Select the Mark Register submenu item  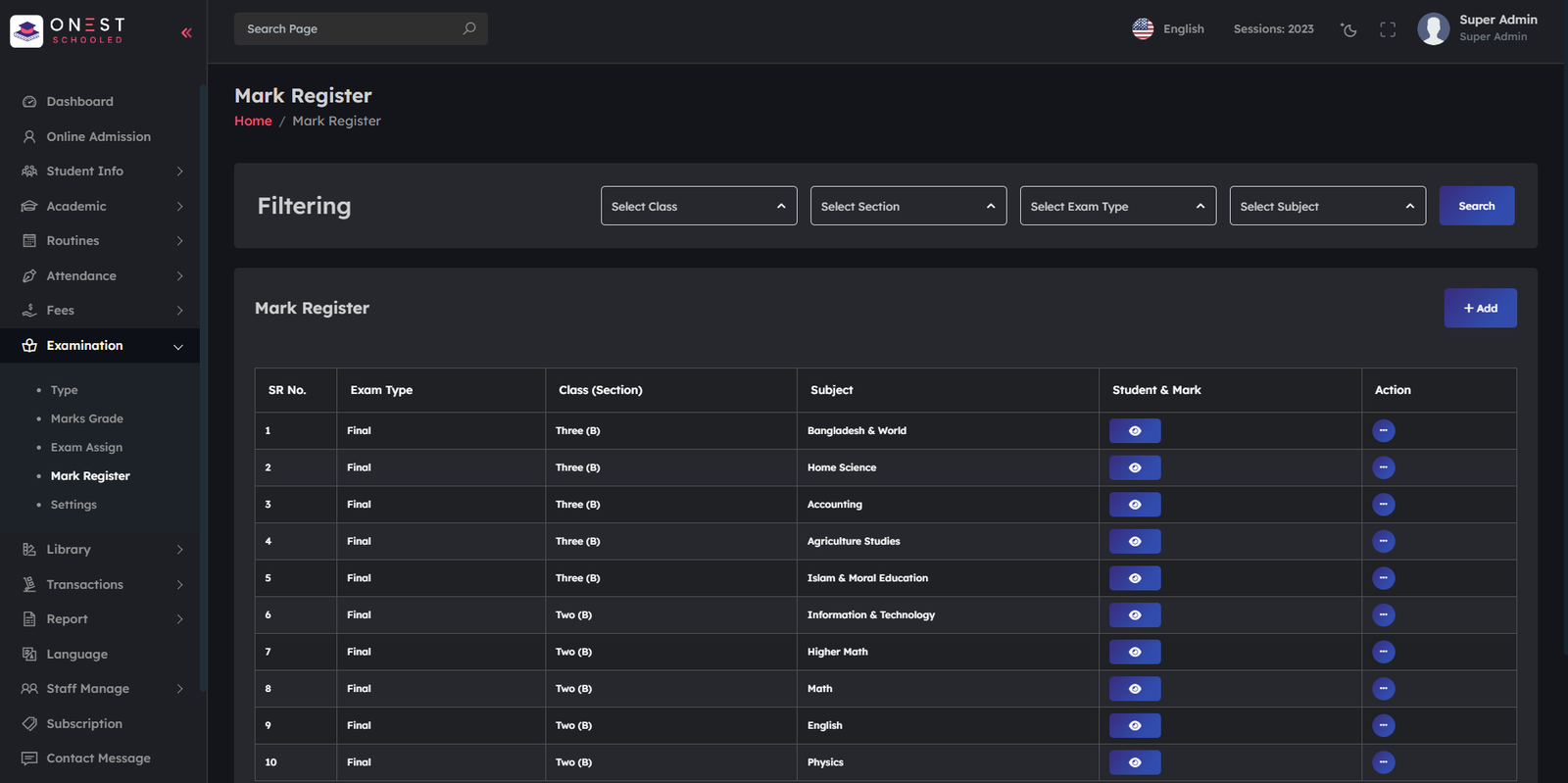[90, 475]
